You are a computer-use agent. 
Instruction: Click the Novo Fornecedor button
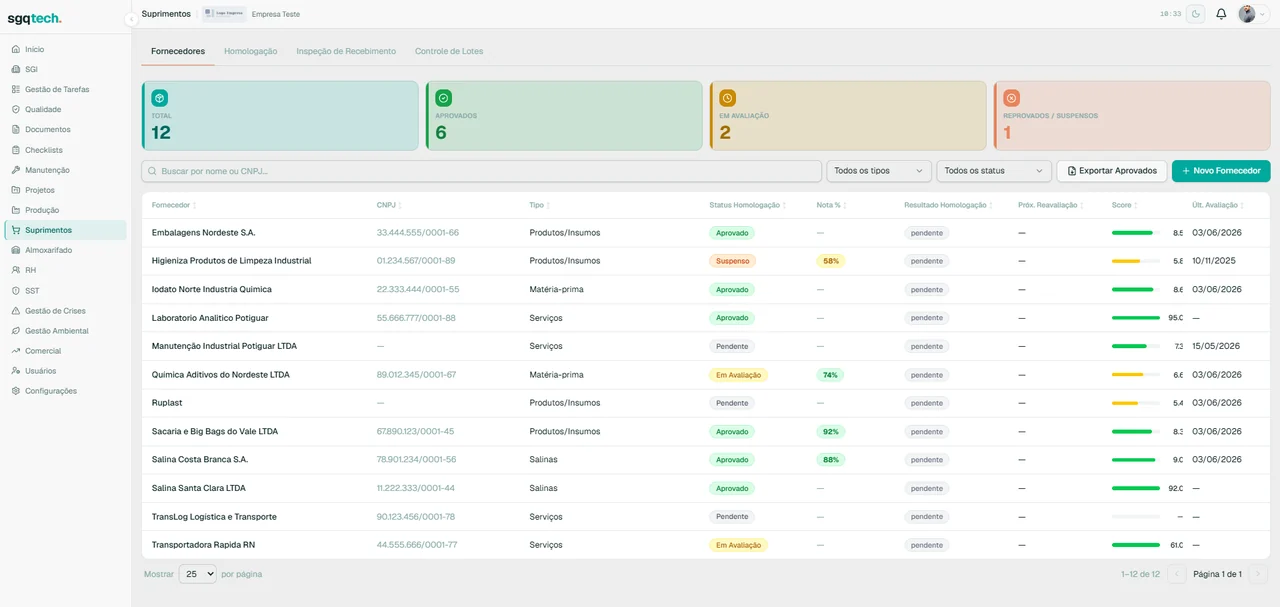coord(1221,171)
